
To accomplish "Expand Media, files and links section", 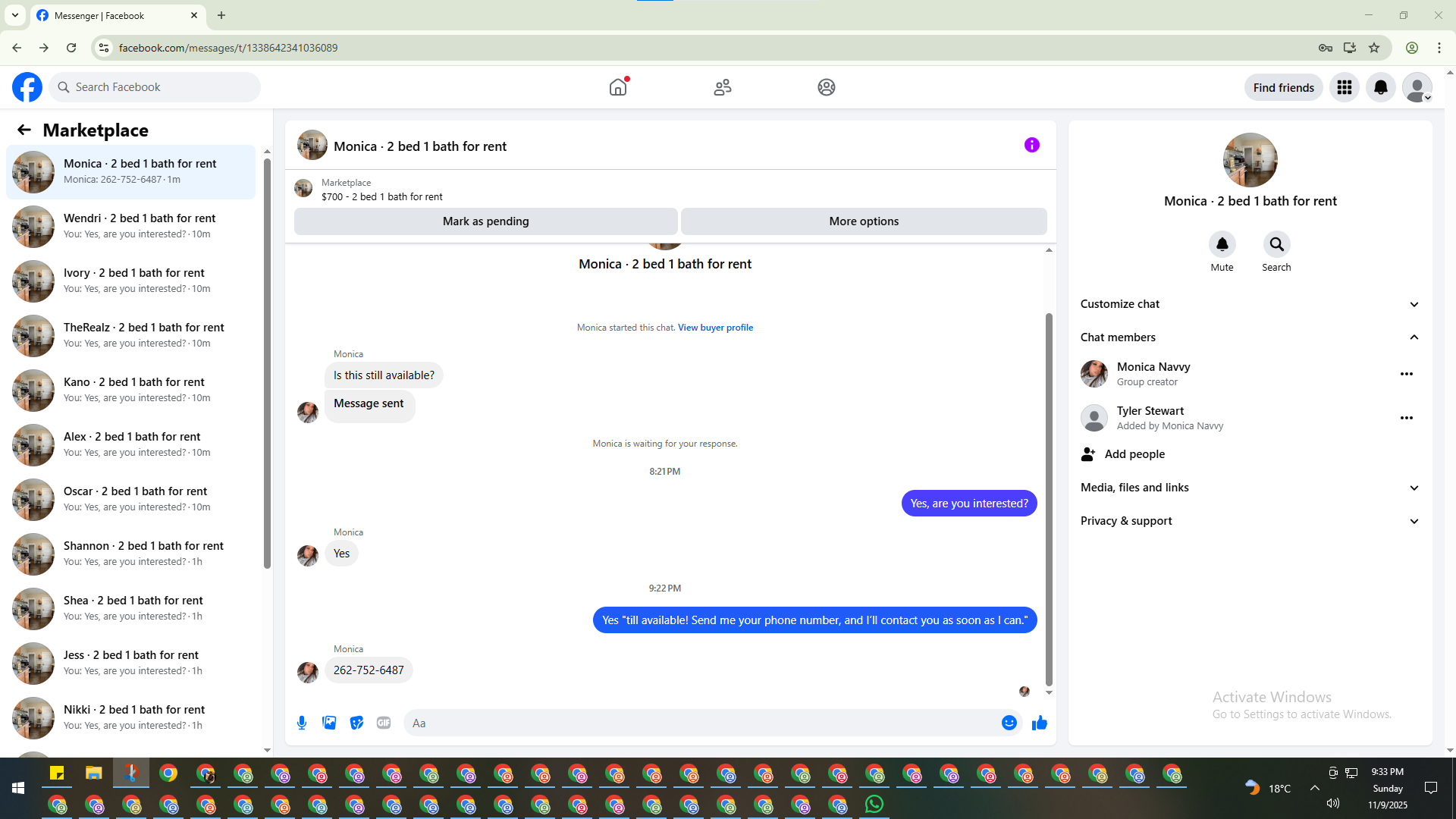I will point(1250,488).
